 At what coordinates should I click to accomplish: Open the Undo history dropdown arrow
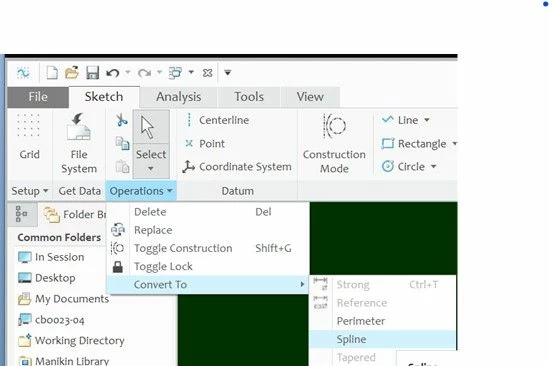point(128,72)
